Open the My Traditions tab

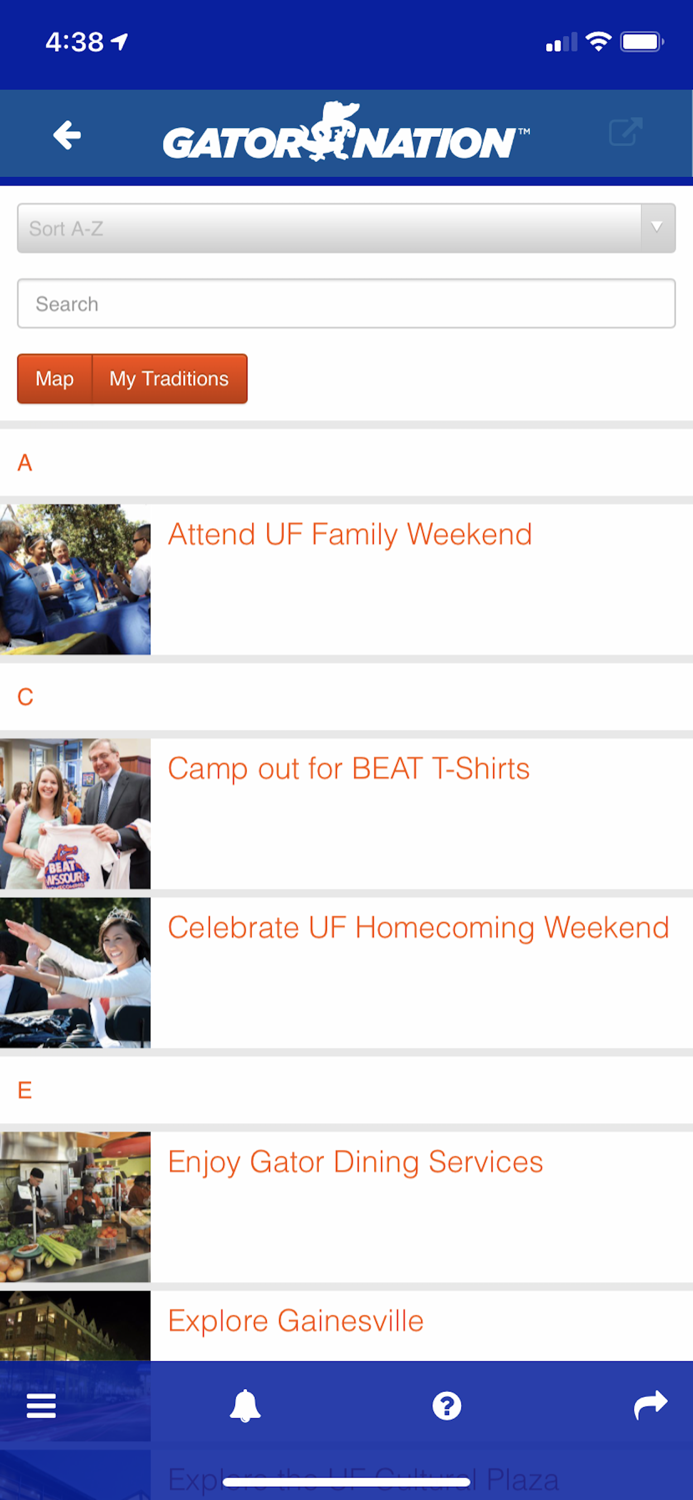click(x=168, y=378)
